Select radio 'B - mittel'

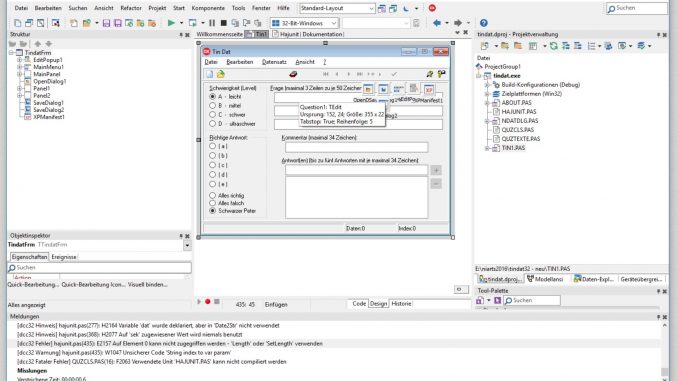(212, 106)
